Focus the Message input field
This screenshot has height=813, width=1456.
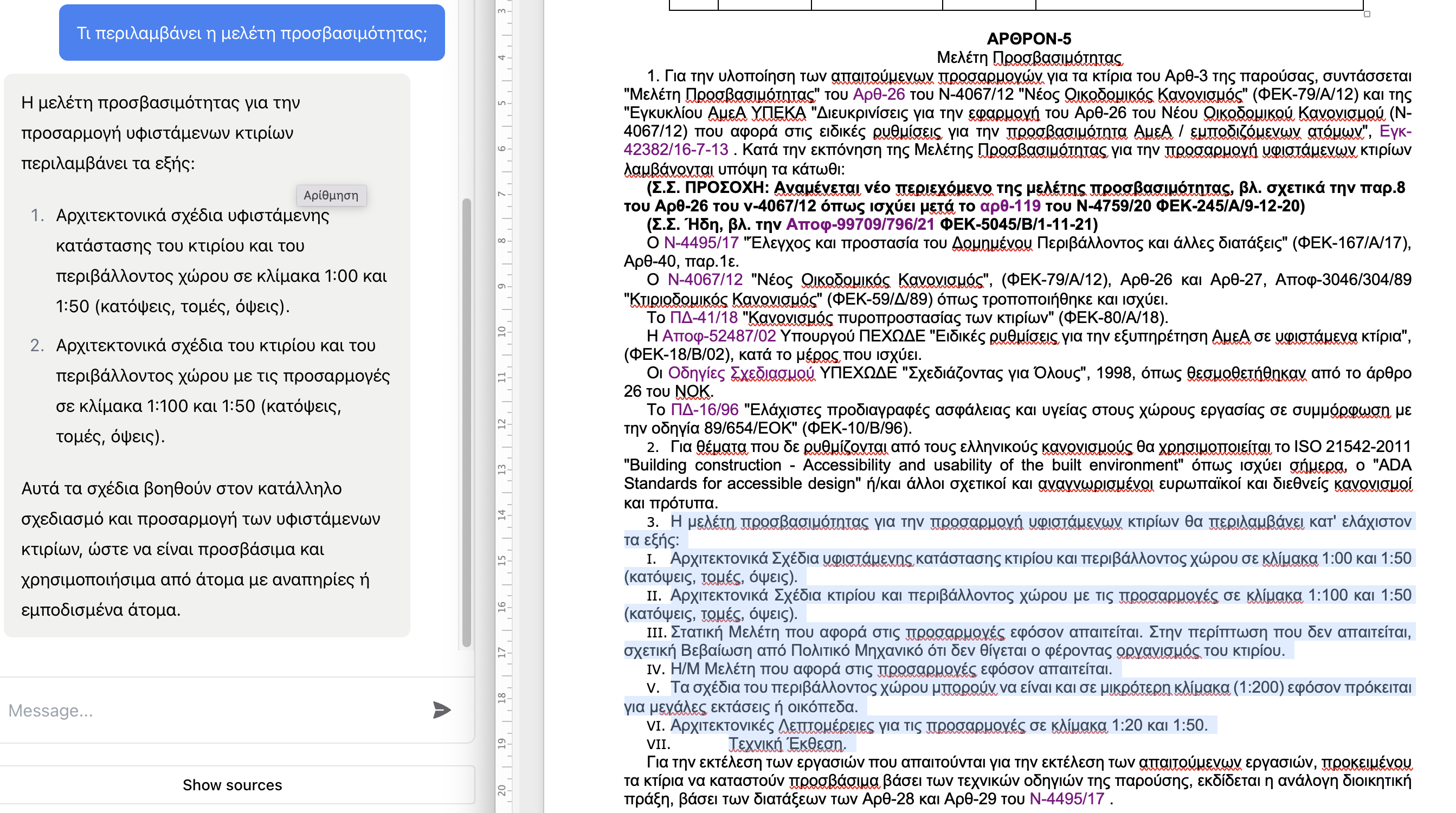pos(215,710)
